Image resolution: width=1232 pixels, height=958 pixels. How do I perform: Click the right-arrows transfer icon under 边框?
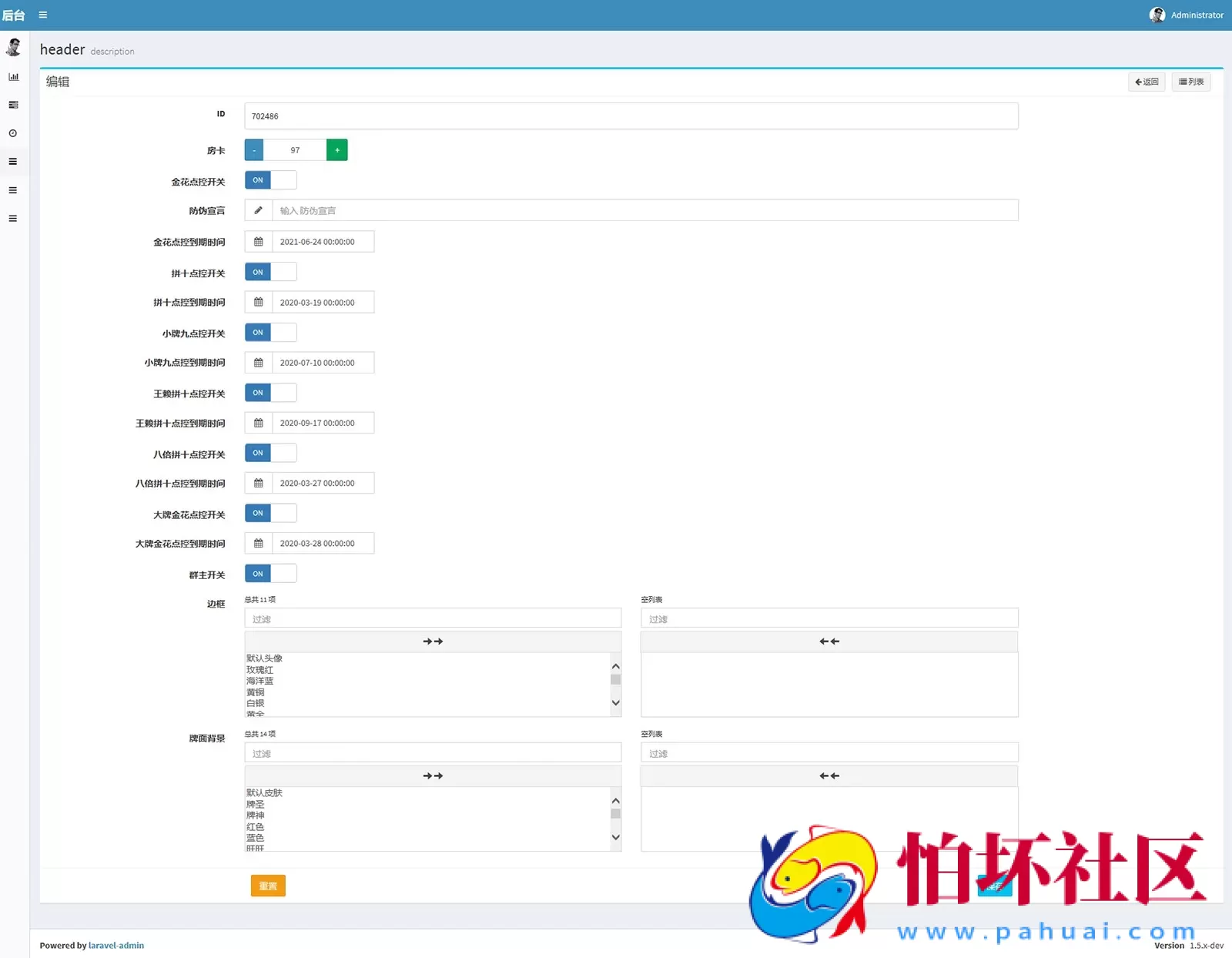433,641
